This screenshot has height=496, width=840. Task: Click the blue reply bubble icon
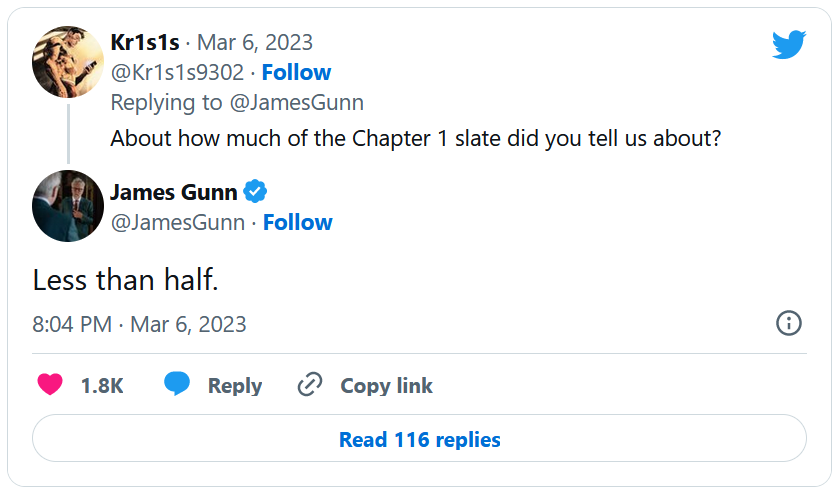coord(177,385)
